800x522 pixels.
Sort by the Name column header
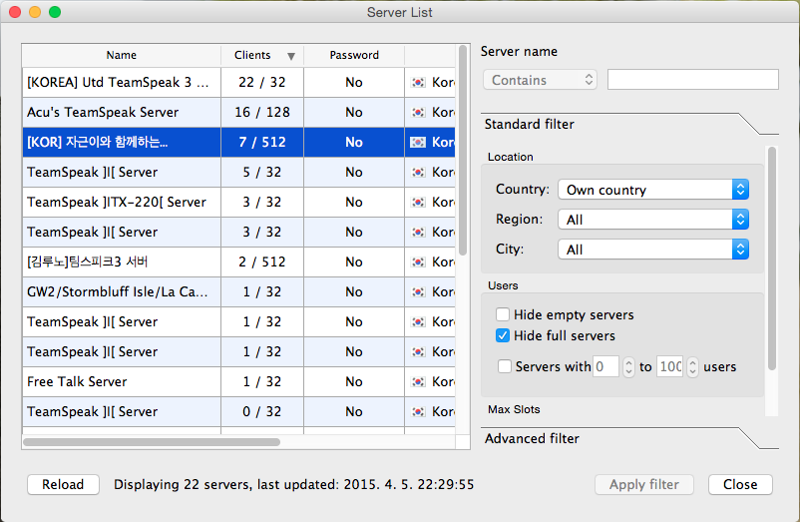click(121, 55)
